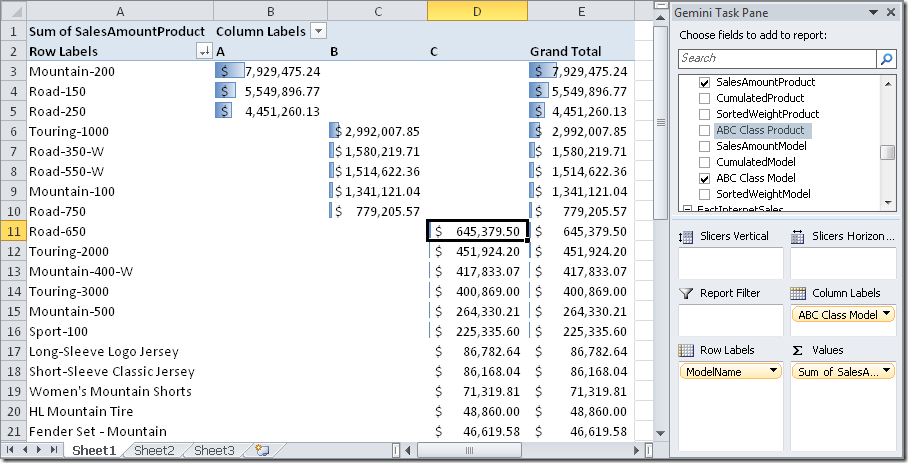Select column E header
The height and width of the screenshot is (463, 908).
point(581,11)
